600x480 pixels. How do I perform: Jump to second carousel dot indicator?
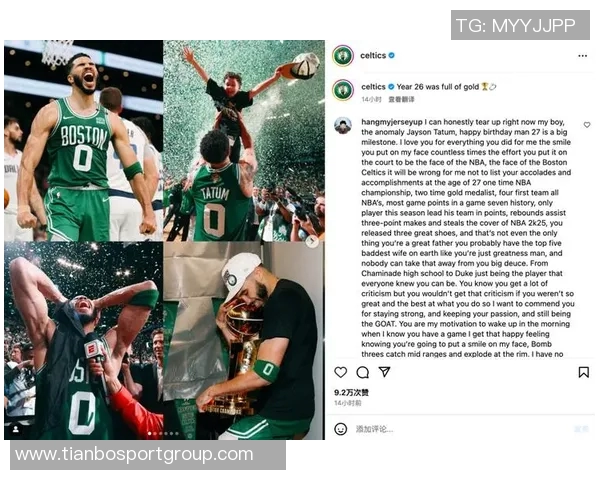click(x=155, y=434)
